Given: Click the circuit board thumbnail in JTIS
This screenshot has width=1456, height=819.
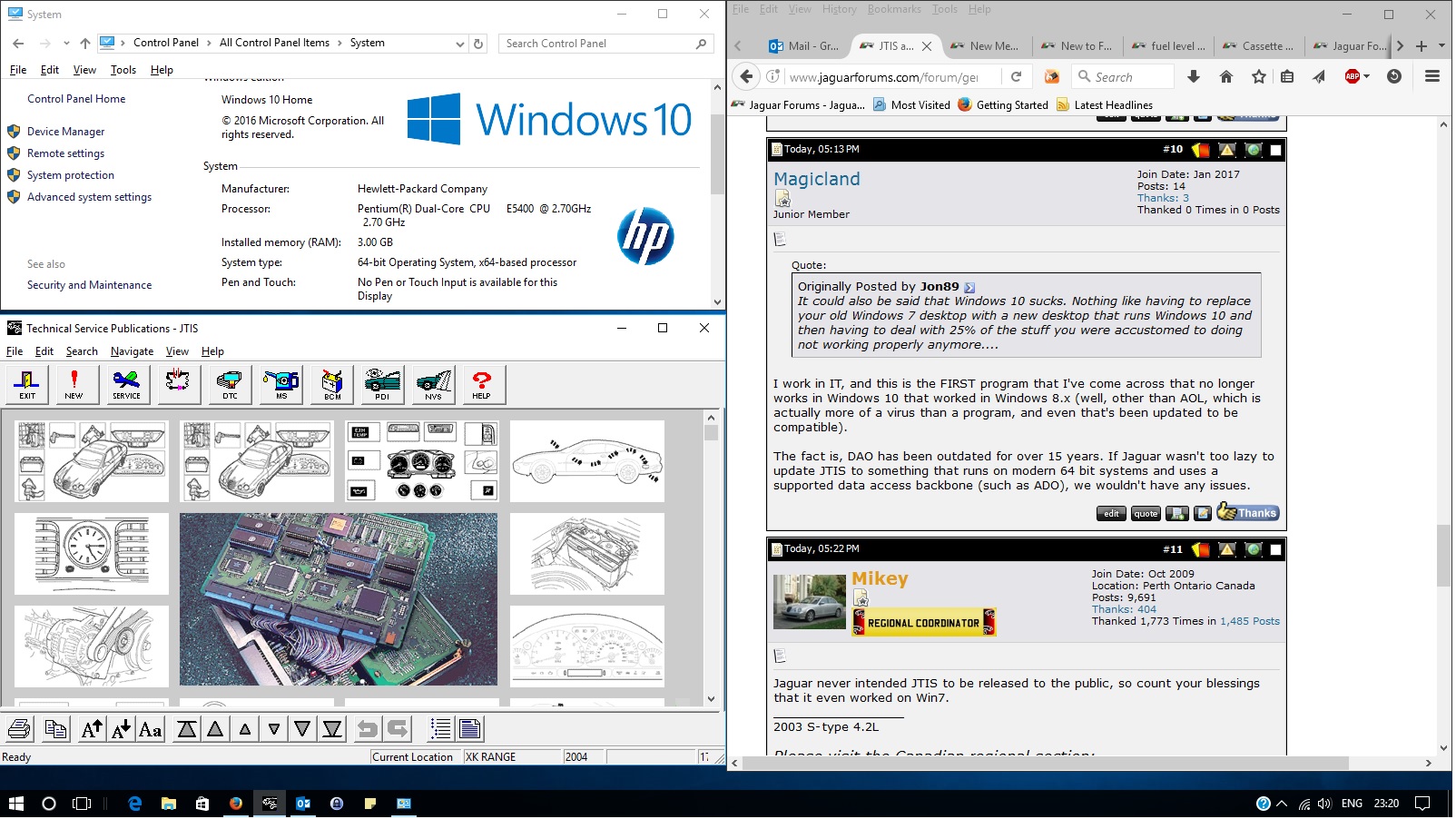Looking at the screenshot, I should point(339,599).
